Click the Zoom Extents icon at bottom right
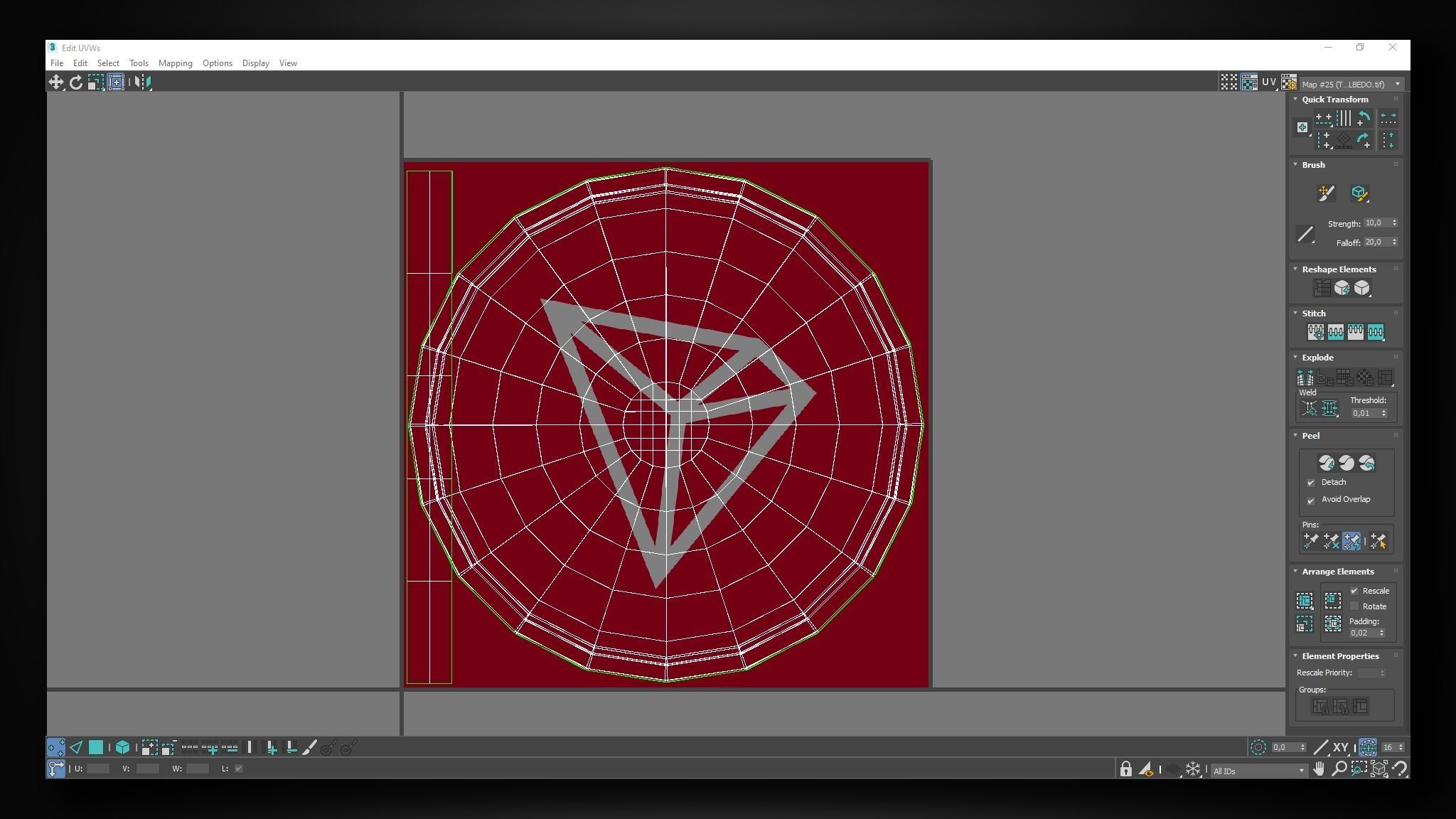 pos(1379,769)
